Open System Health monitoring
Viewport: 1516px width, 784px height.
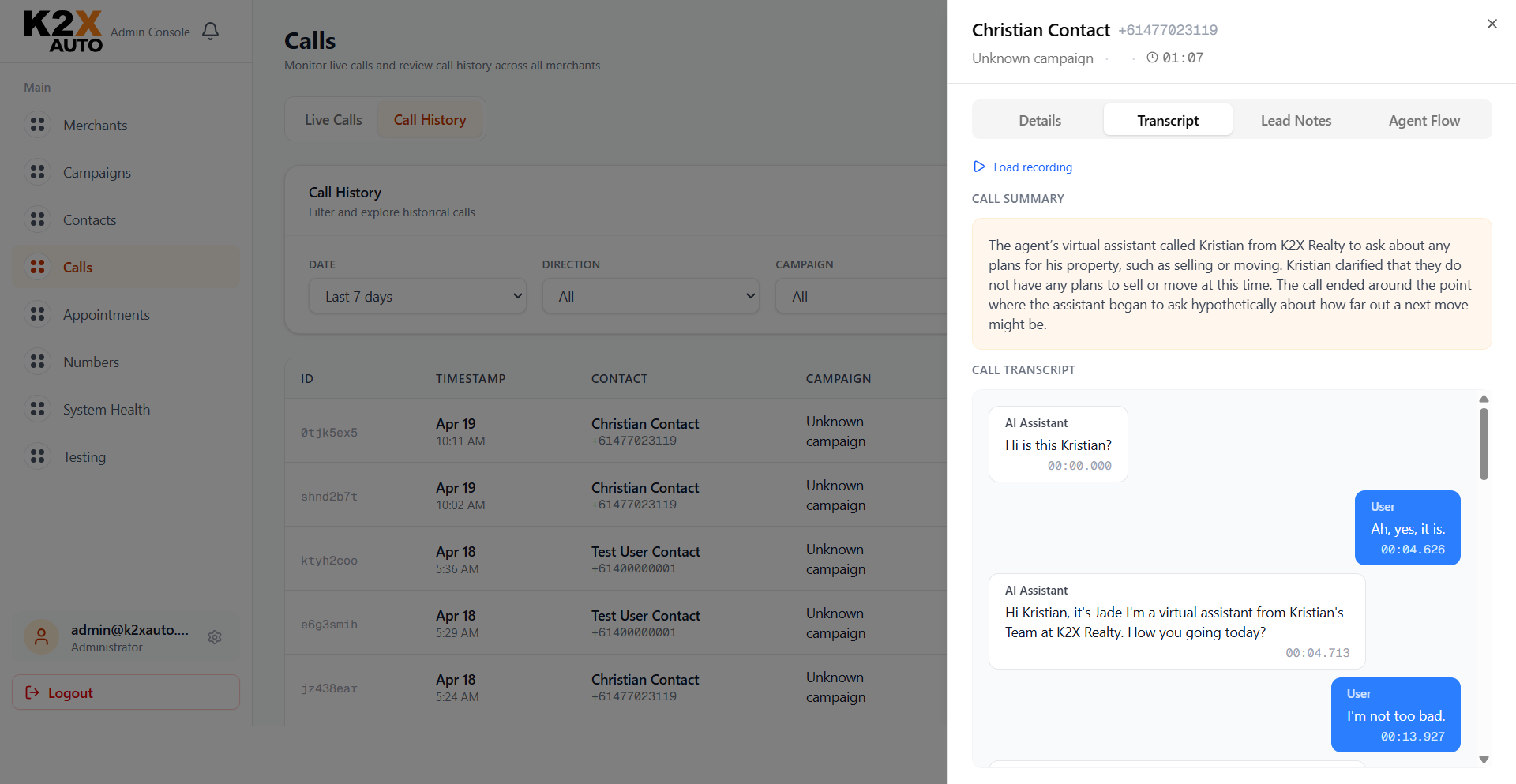(x=106, y=409)
